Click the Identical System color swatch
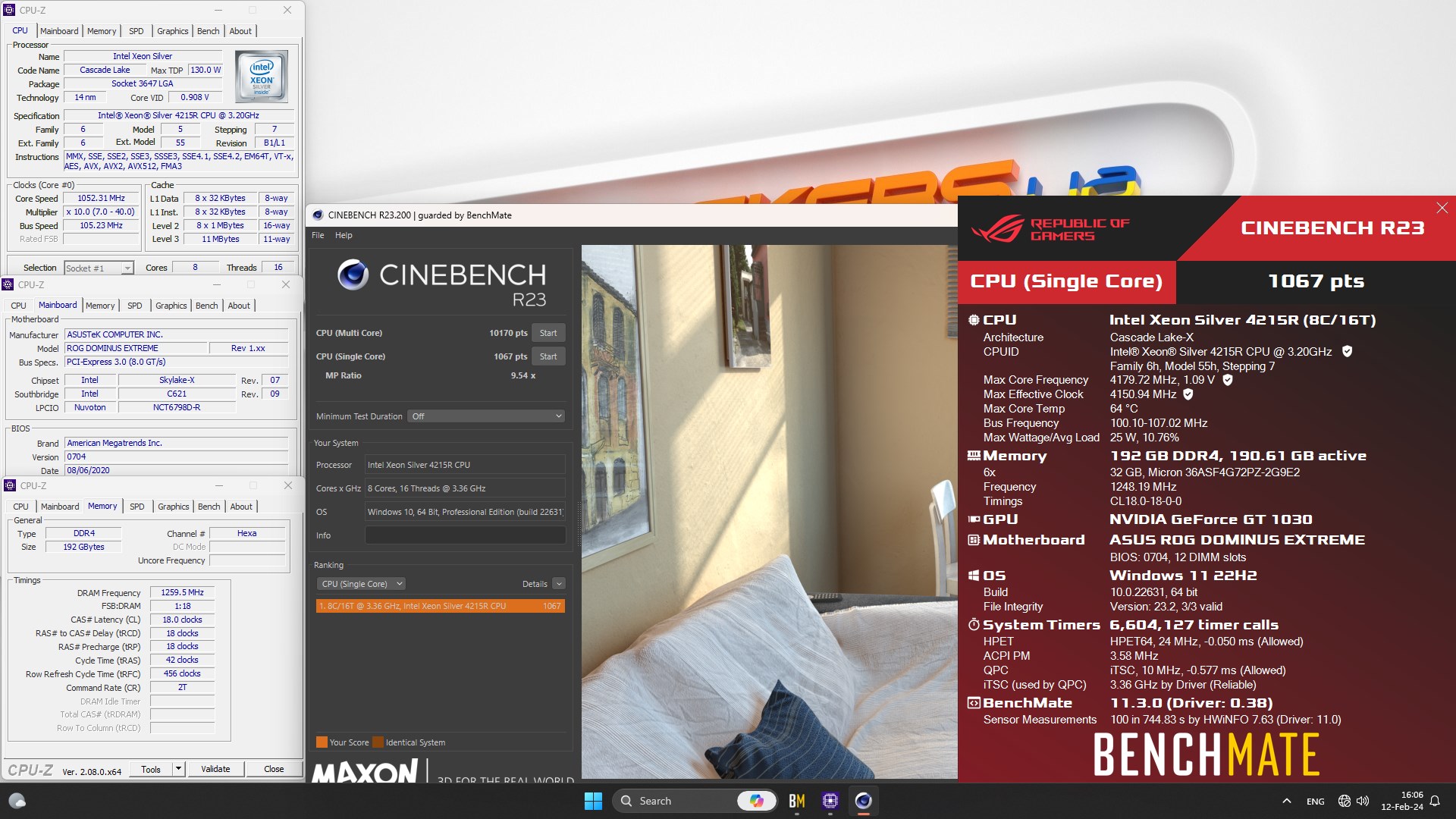1456x819 pixels. pos(378,742)
